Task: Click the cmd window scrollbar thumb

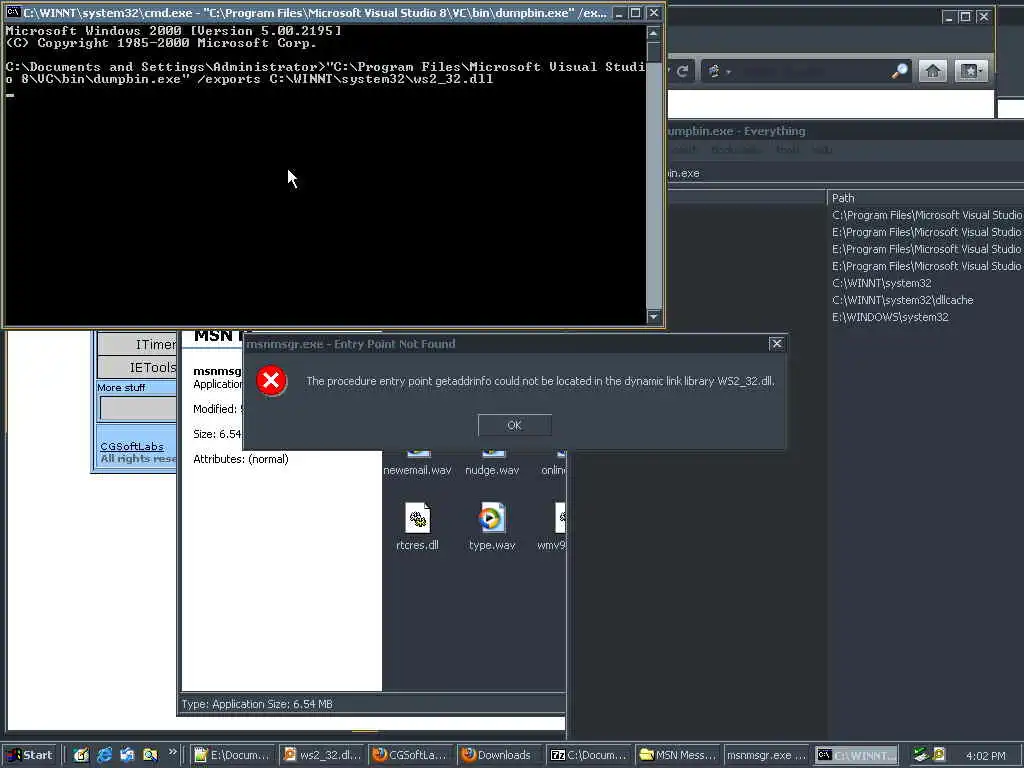Action: coord(653,51)
